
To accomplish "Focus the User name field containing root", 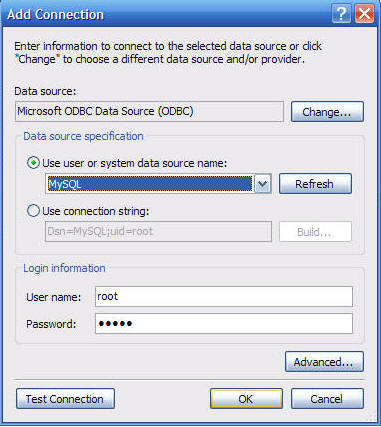I will (x=224, y=297).
